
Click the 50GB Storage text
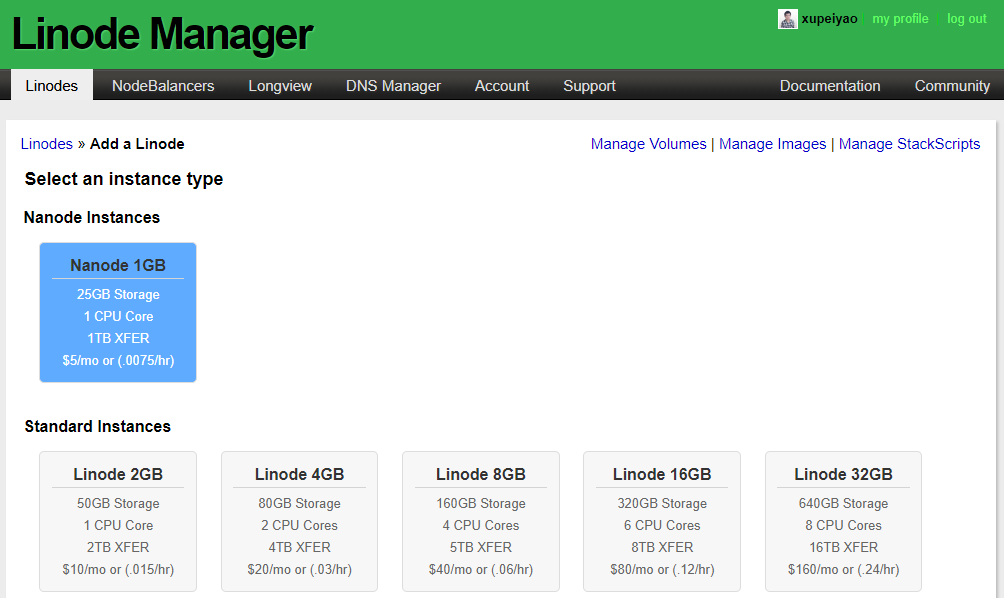(118, 503)
